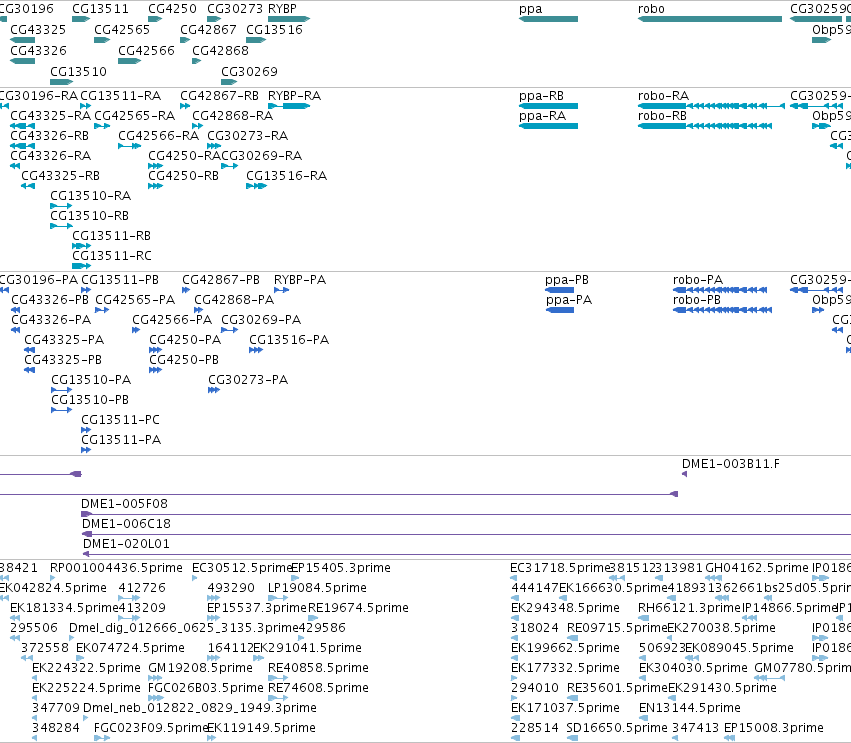
Task: Click the RP001004436.5prime EST label
Action: click(116, 568)
